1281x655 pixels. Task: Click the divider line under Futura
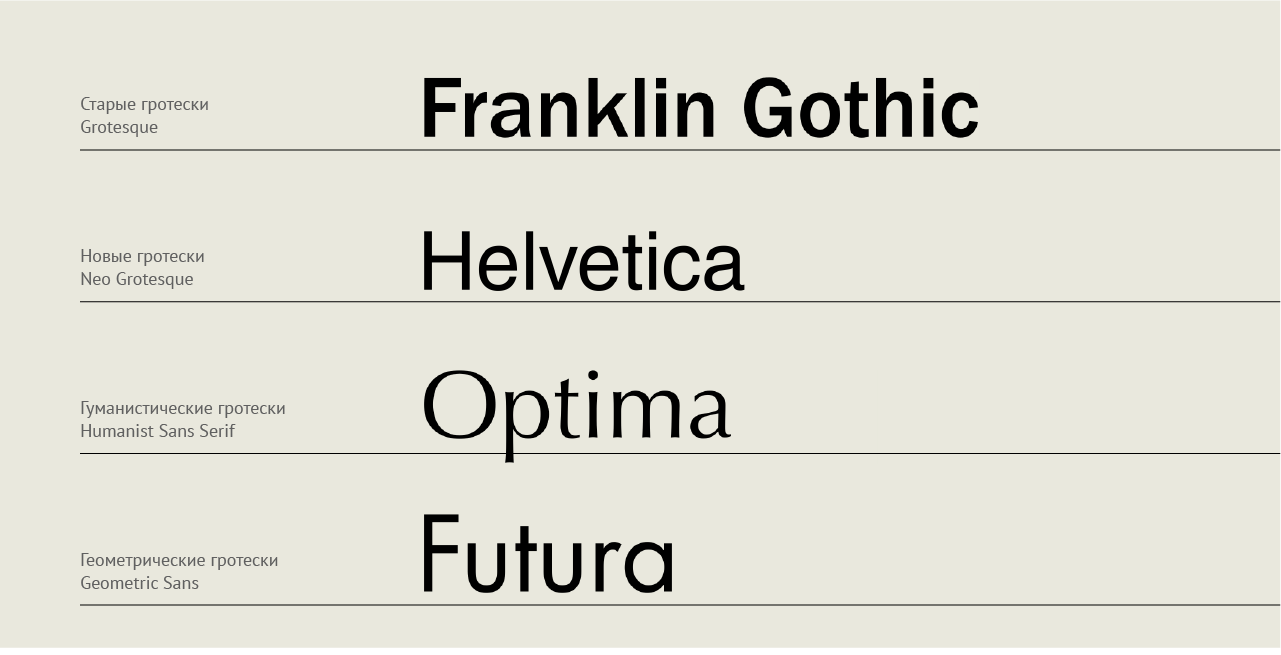pos(680,605)
